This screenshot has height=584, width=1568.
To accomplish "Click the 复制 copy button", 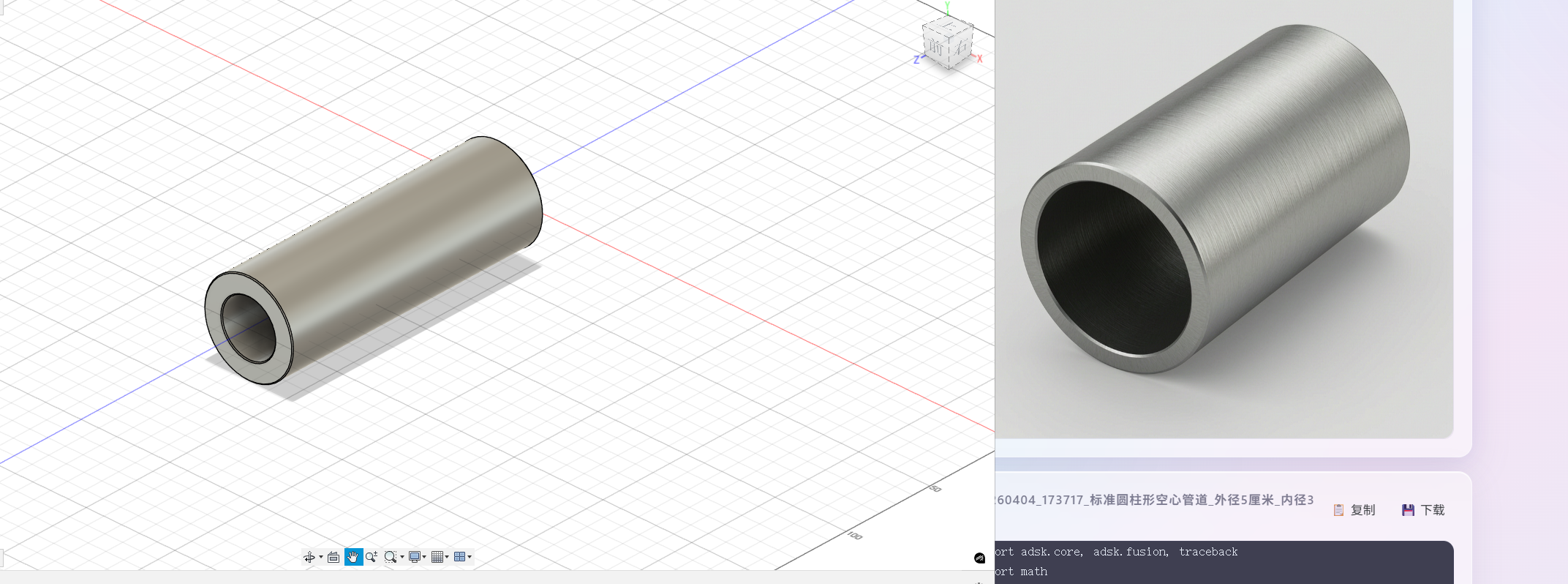I will click(1354, 510).
